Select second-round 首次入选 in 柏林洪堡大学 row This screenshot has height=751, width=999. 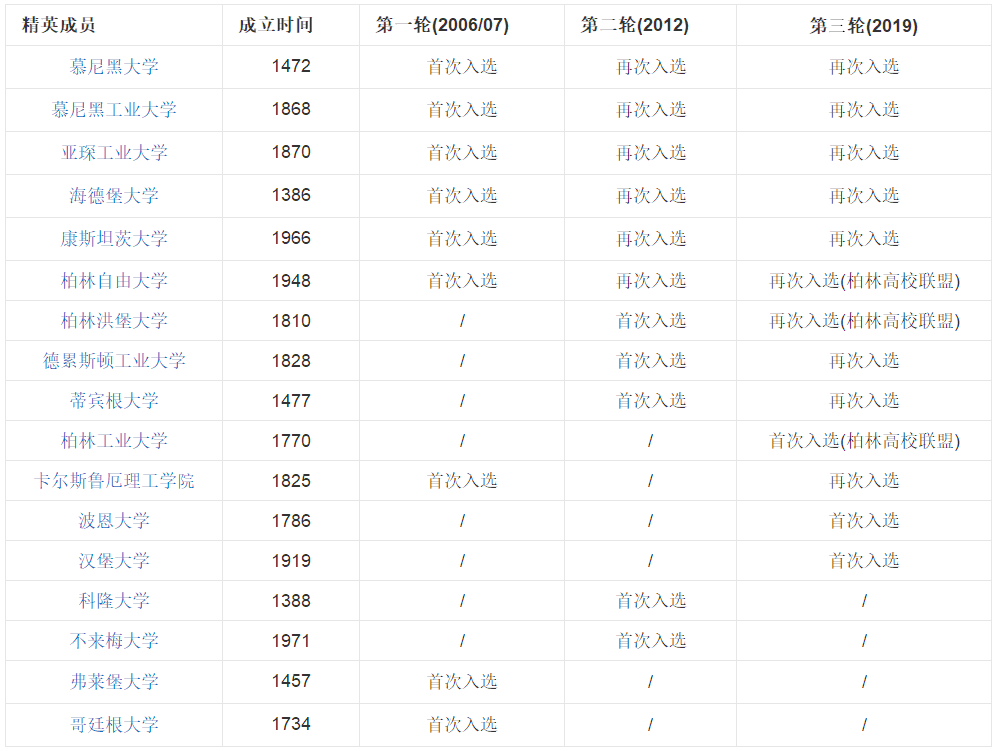(650, 321)
